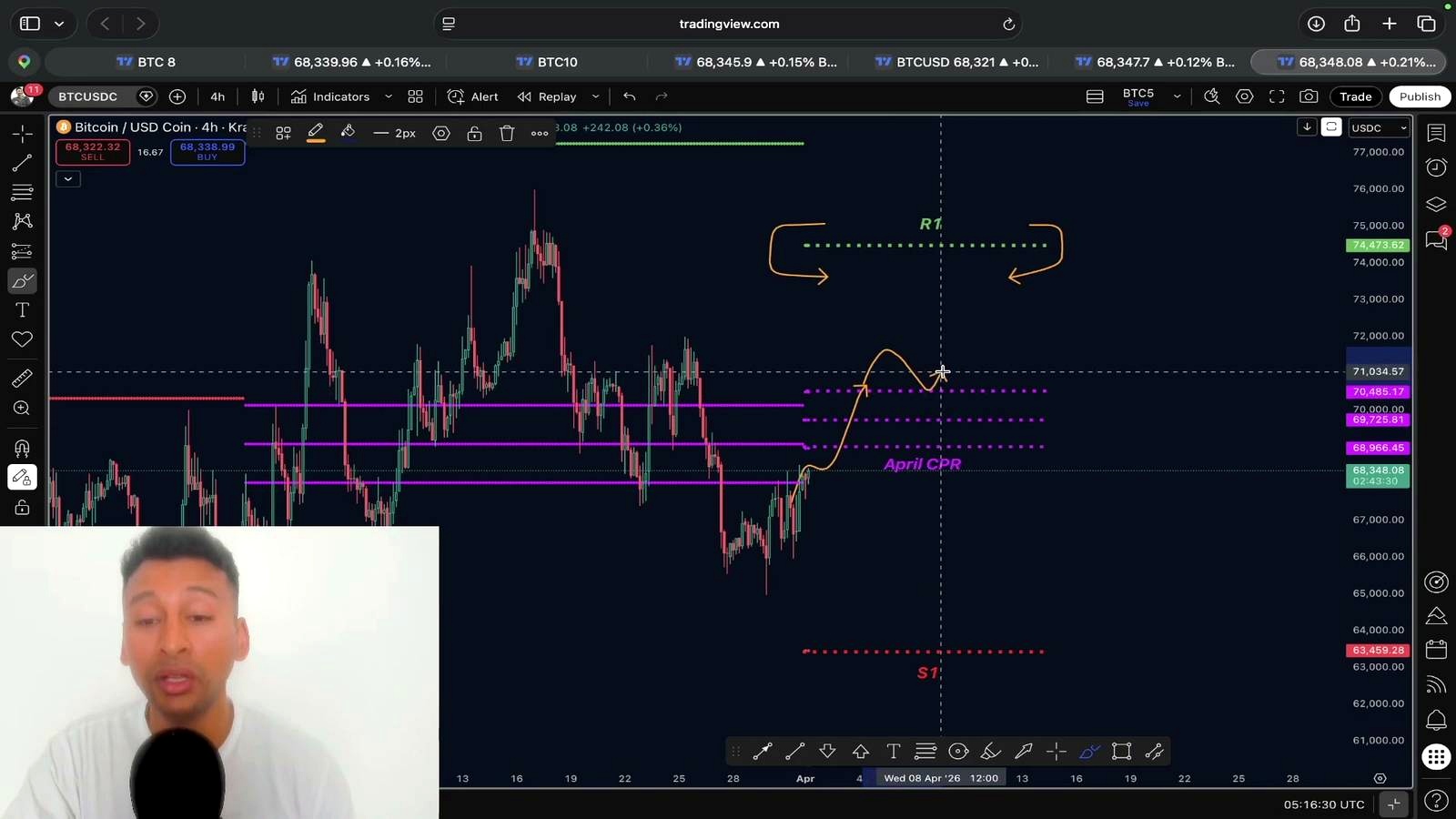Open indicator templates grid icon
This screenshot has width=1456, height=819.
[x=415, y=96]
